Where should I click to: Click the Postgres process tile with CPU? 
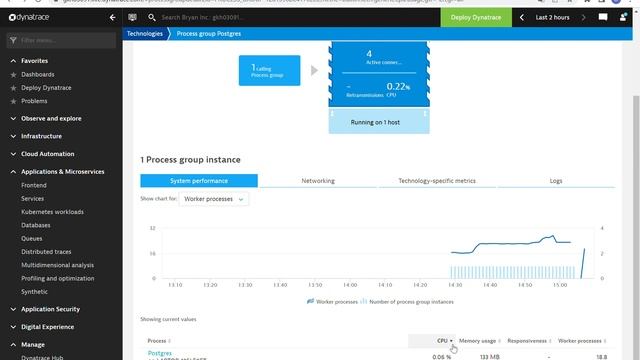379,73
